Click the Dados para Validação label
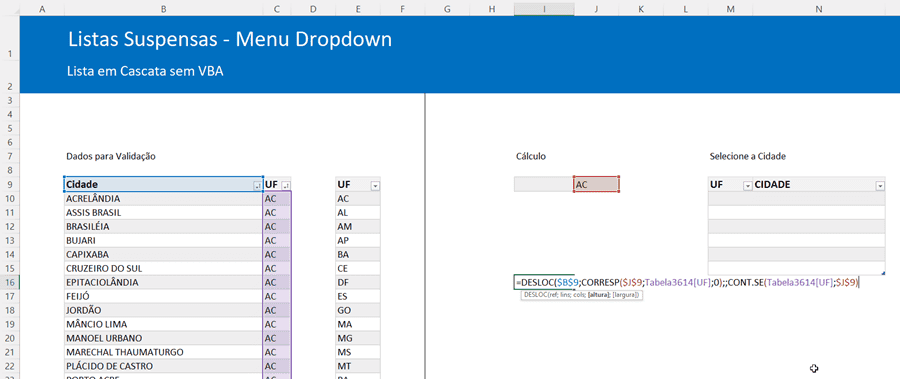 click(111, 156)
